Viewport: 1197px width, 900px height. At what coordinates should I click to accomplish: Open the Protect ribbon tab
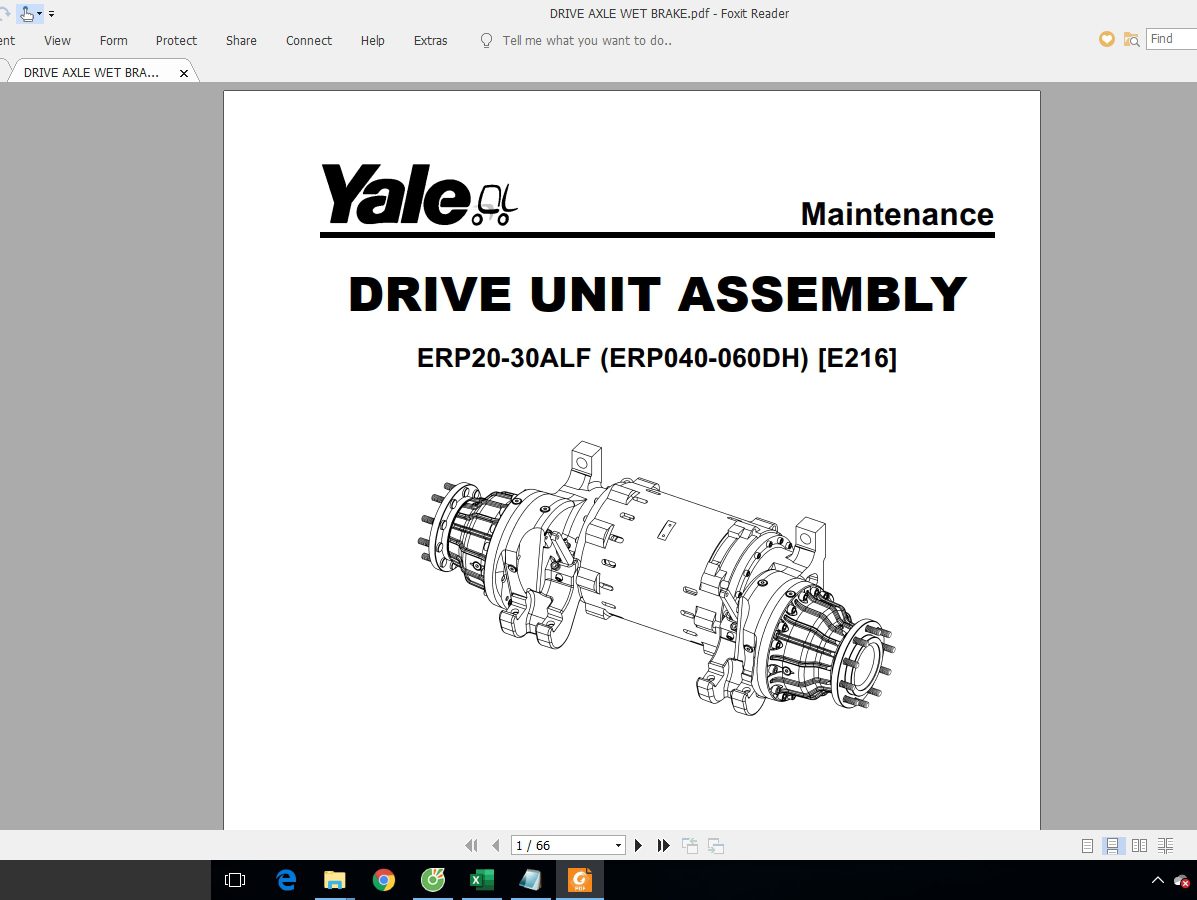click(176, 40)
